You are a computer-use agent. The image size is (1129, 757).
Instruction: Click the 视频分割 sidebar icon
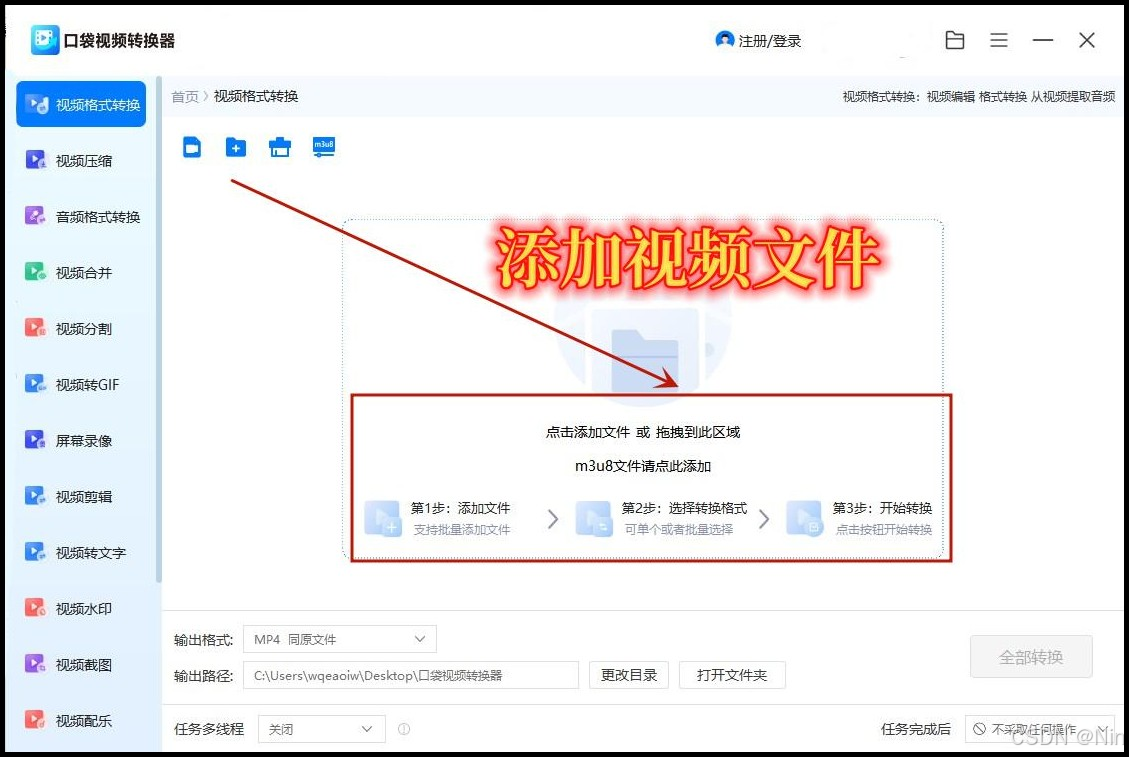(x=35, y=328)
